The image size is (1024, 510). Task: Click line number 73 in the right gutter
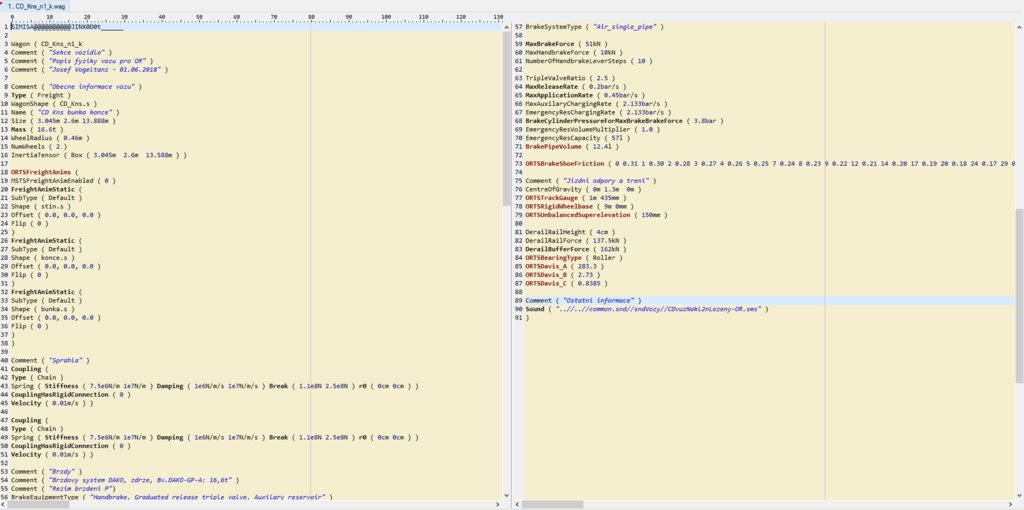tap(518, 163)
